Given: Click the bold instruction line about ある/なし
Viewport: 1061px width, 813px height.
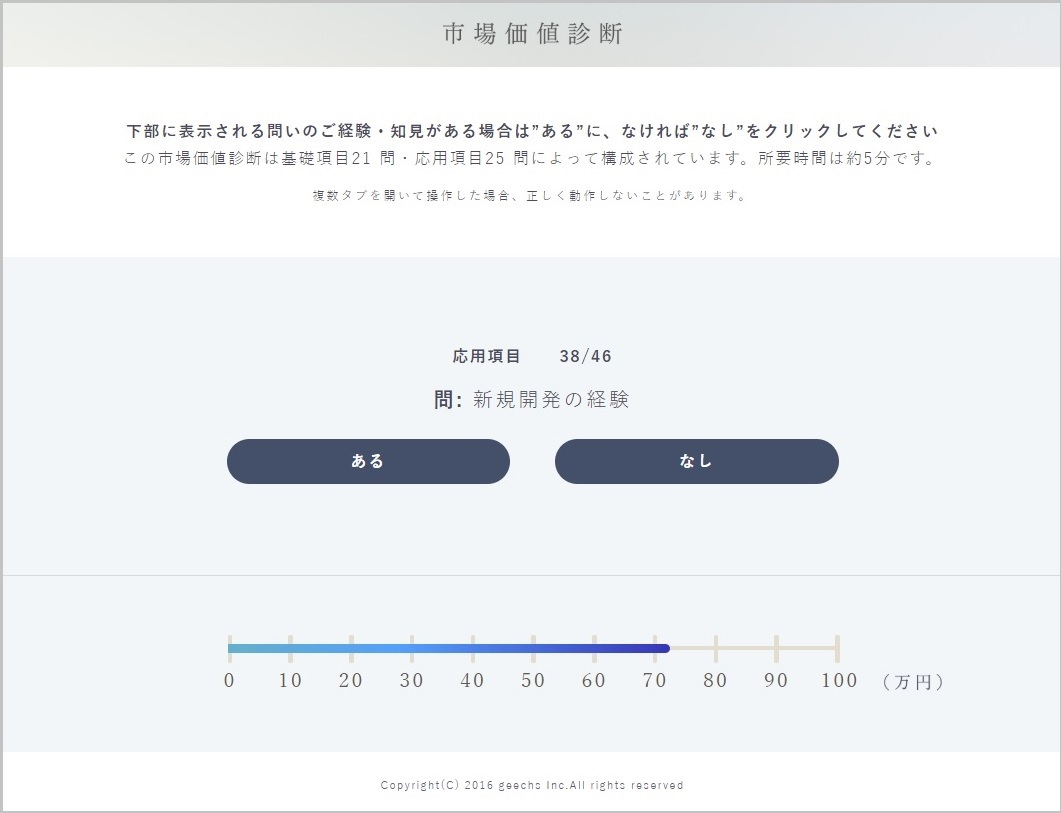Looking at the screenshot, I should pos(533,131).
